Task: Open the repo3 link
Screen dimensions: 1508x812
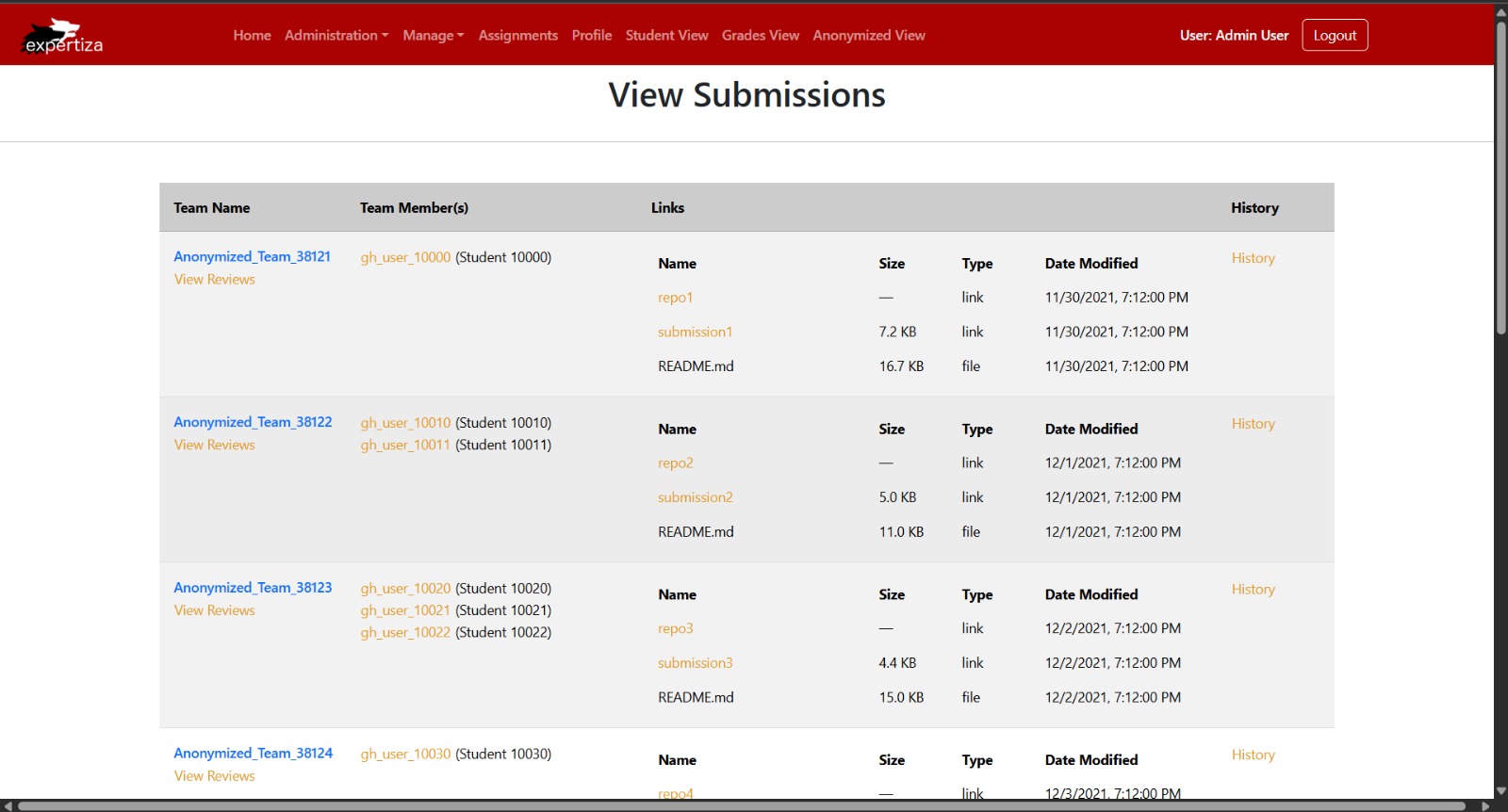Action: coord(675,628)
